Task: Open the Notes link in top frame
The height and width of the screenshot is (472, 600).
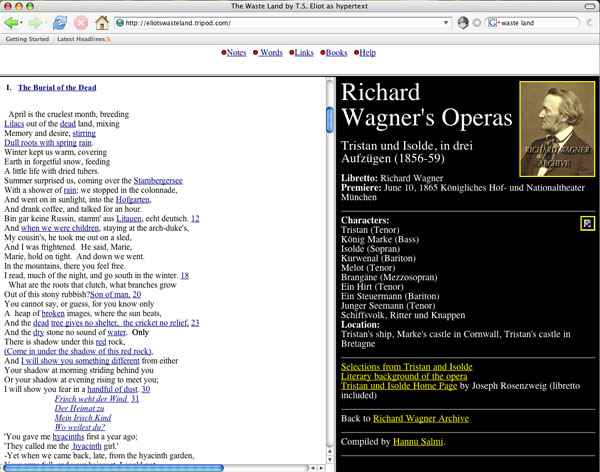Action: tap(236, 52)
